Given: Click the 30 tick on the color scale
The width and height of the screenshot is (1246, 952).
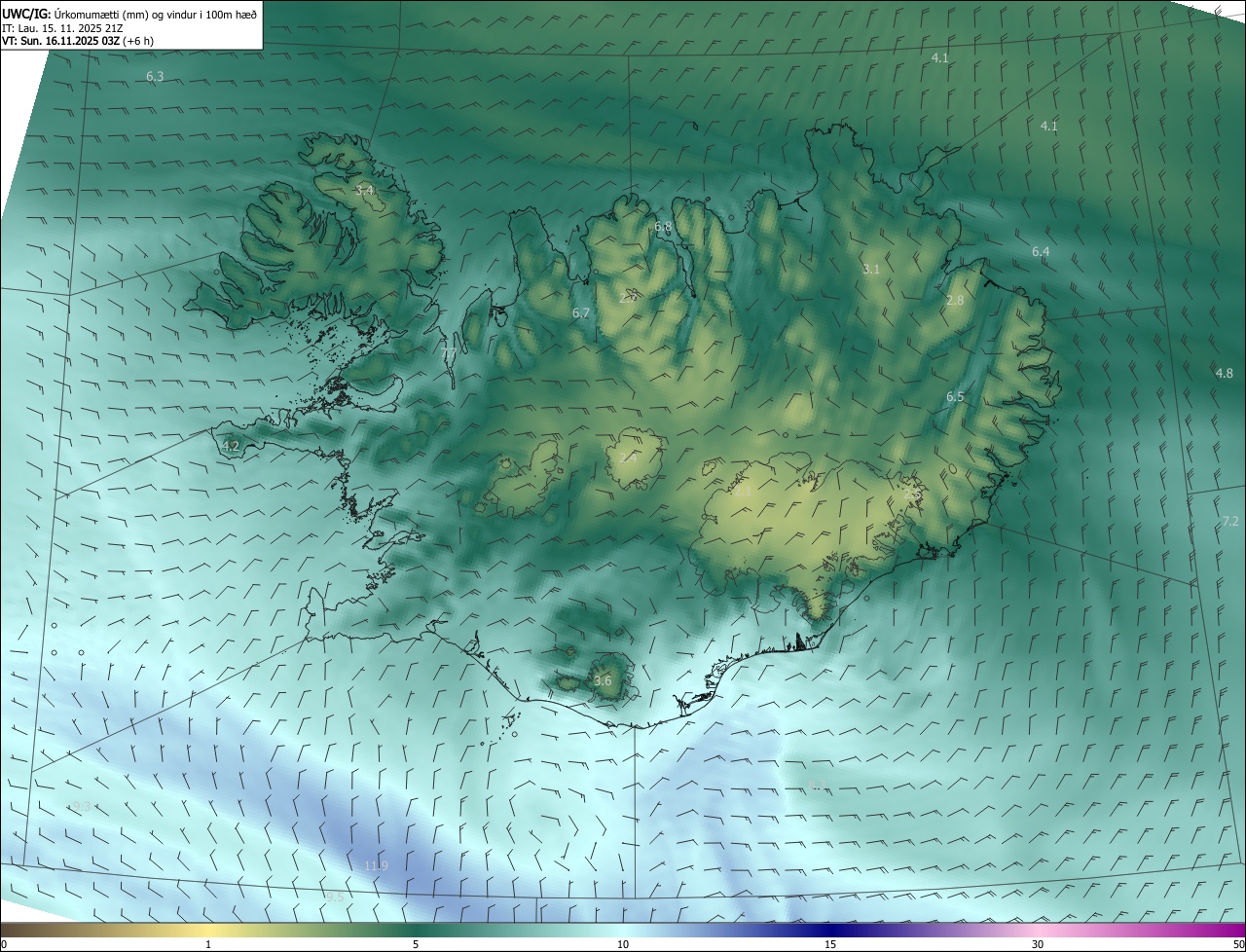Looking at the screenshot, I should [x=1038, y=944].
